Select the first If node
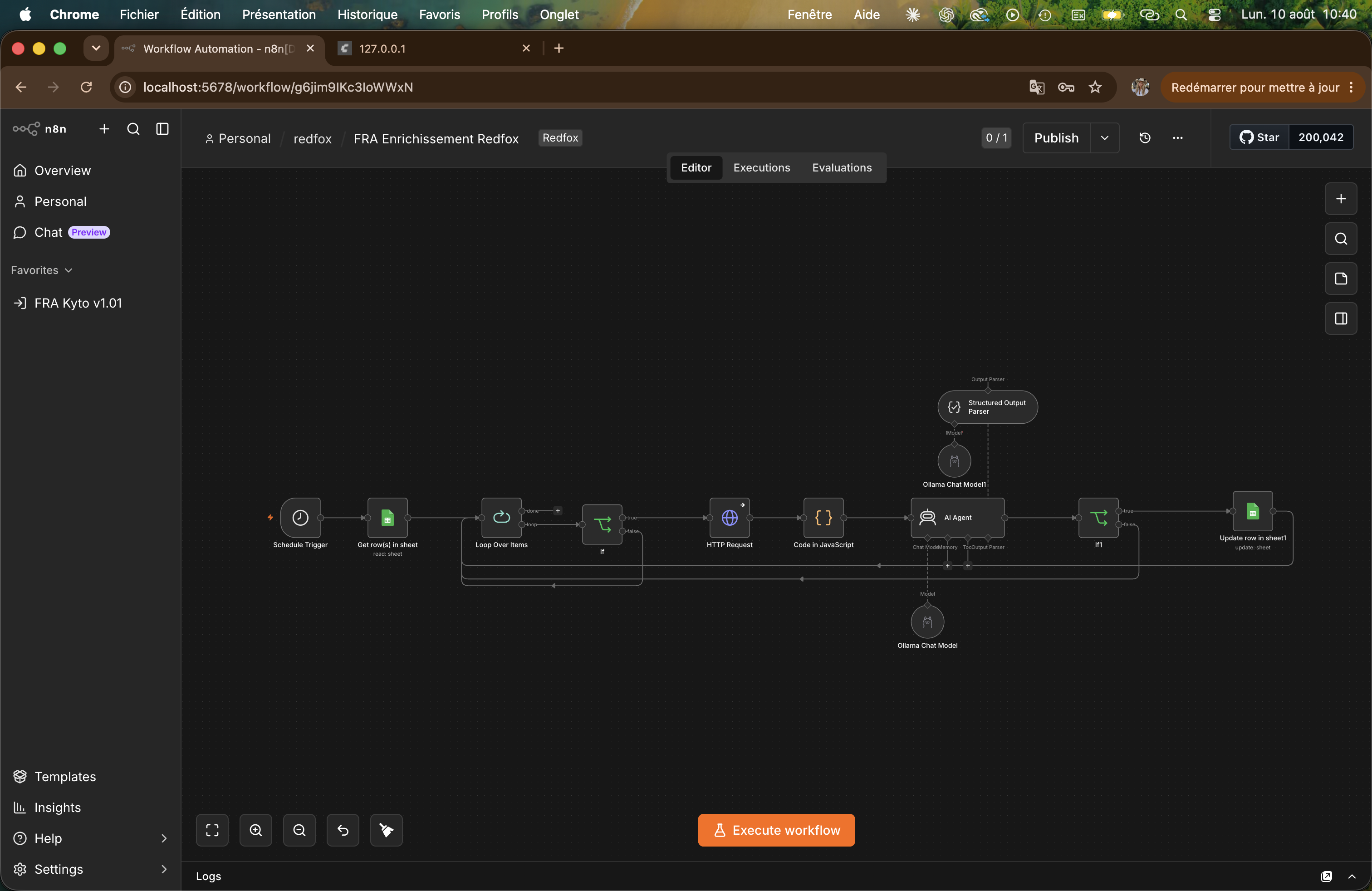 (x=602, y=524)
